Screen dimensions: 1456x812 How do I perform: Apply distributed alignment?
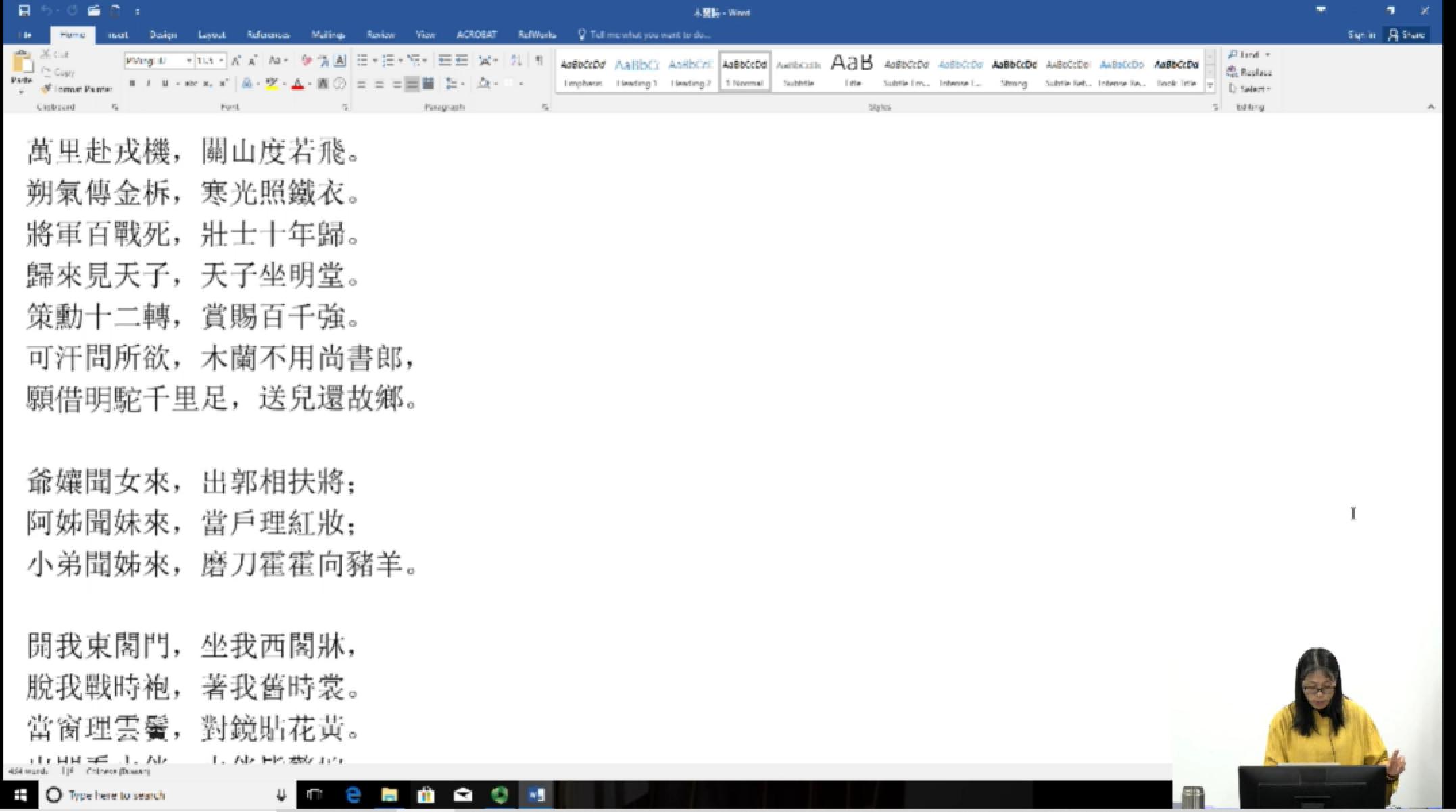point(428,84)
